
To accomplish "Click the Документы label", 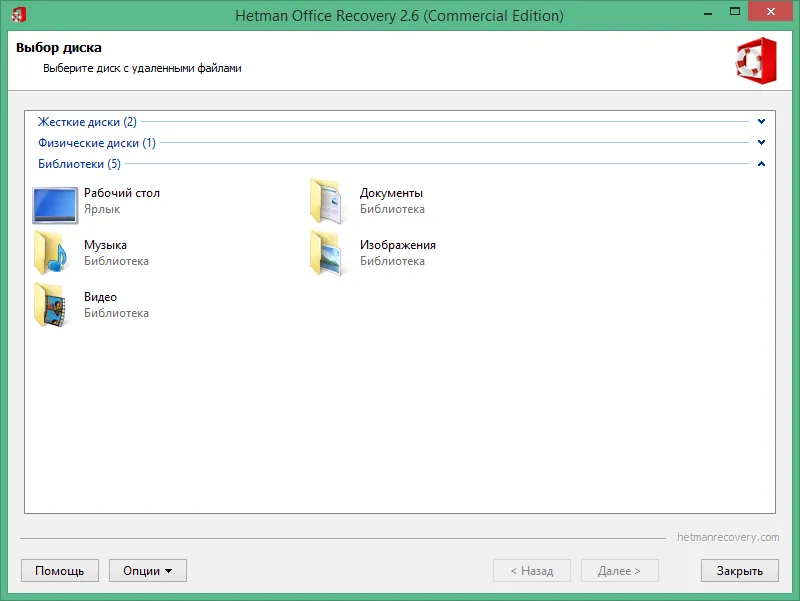I will [x=391, y=193].
